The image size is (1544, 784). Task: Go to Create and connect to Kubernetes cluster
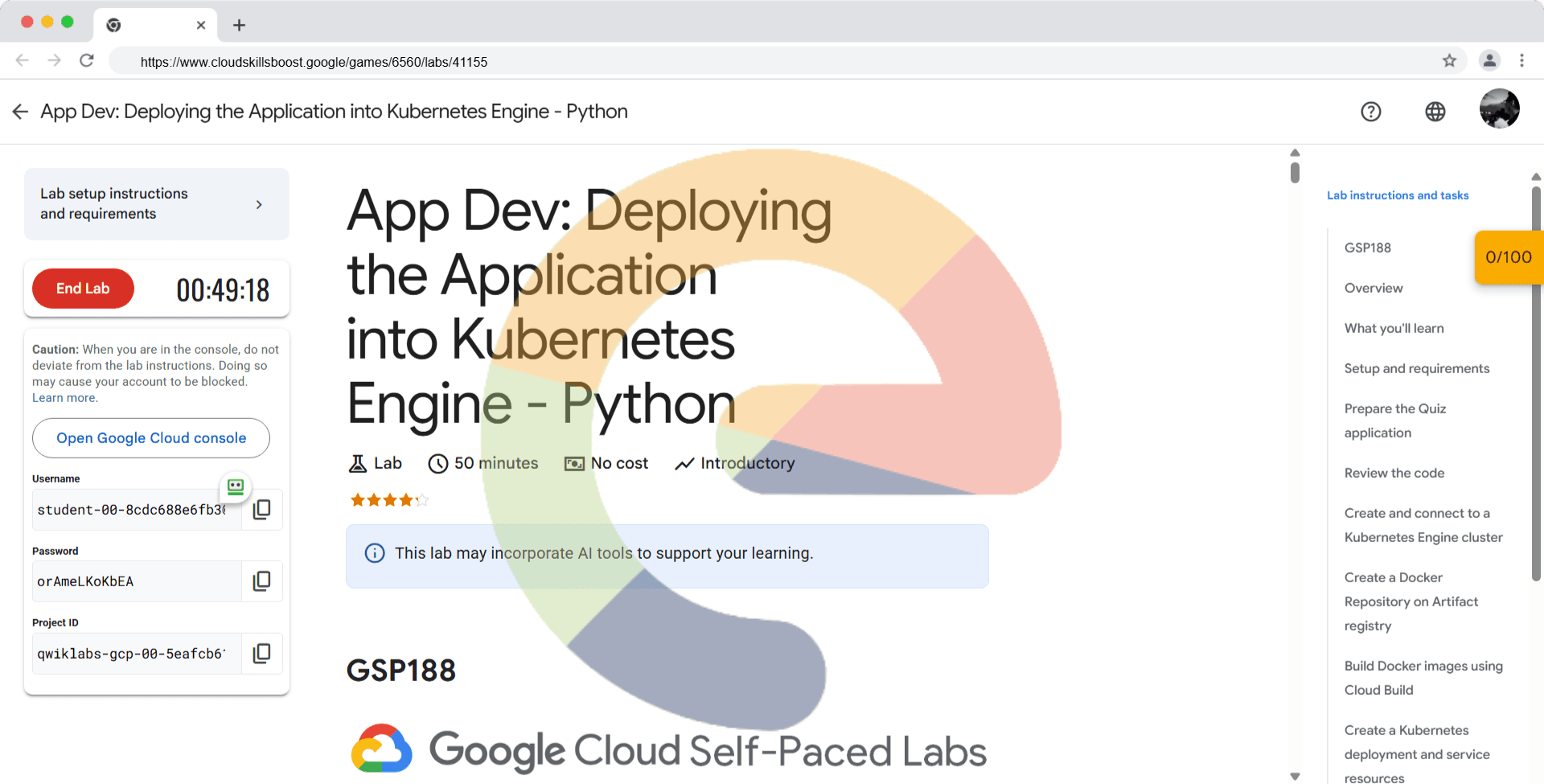(x=1423, y=525)
